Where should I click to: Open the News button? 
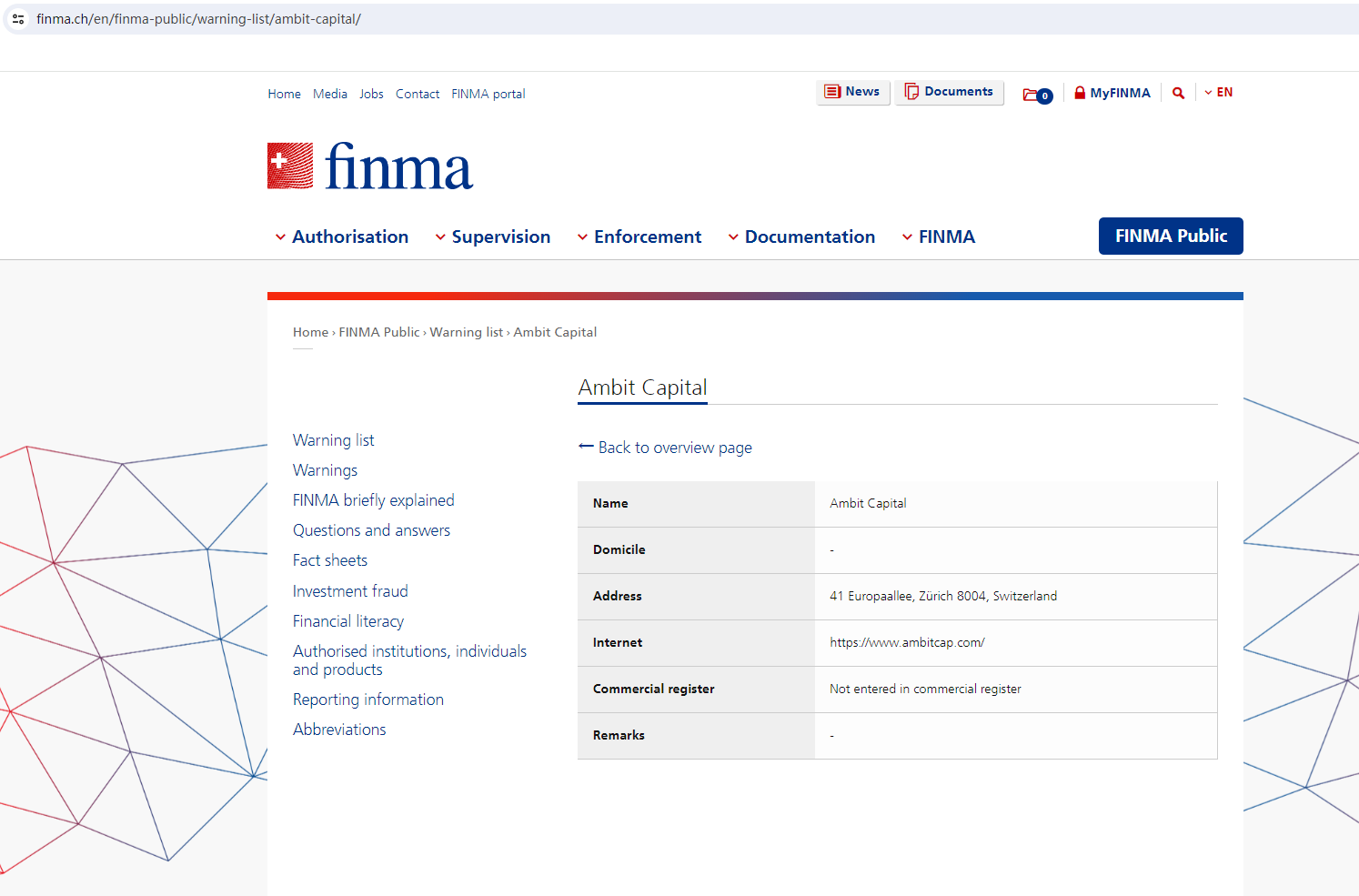tap(852, 92)
